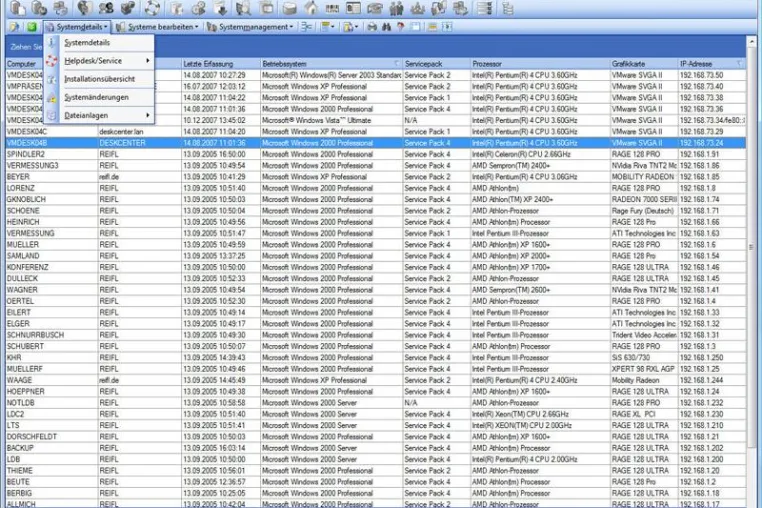Open the Systeme bearbeiten dropdown

(157, 27)
